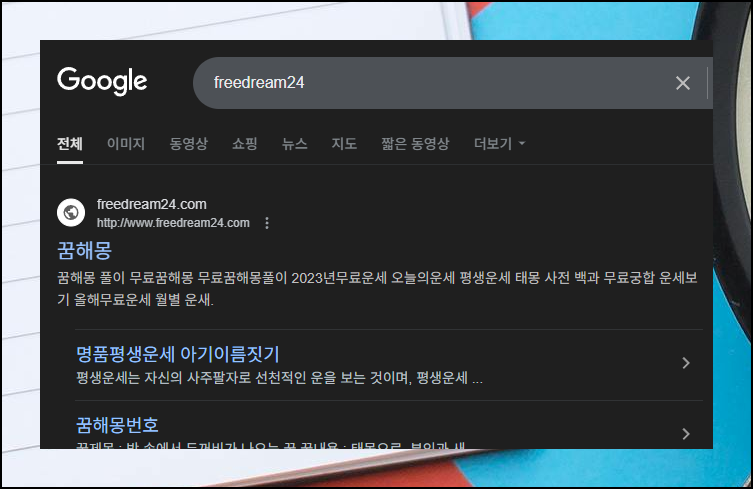Switch to the 이미지 tab
The image size is (753, 489).
(126, 144)
